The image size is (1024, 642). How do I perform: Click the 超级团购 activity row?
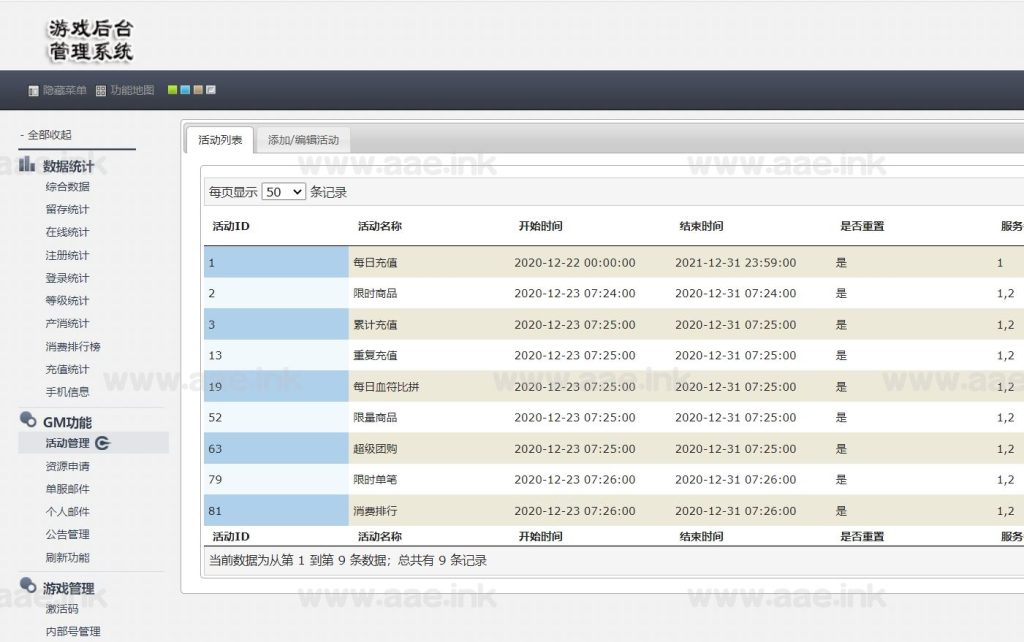pos(375,449)
